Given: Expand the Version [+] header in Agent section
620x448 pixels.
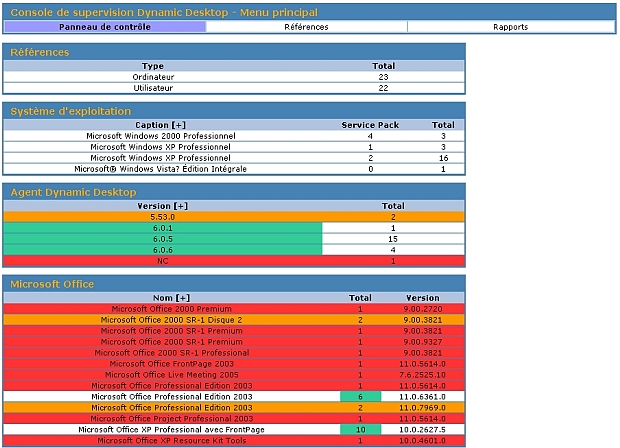Looking at the screenshot, I should [163, 206].
